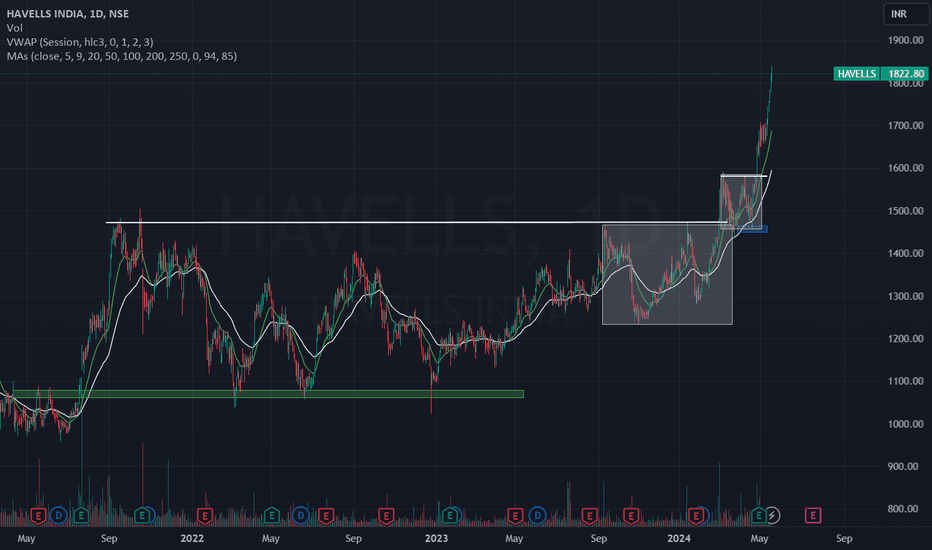Select the MAs indicator legend
932x550 pixels.
[x=122, y=56]
